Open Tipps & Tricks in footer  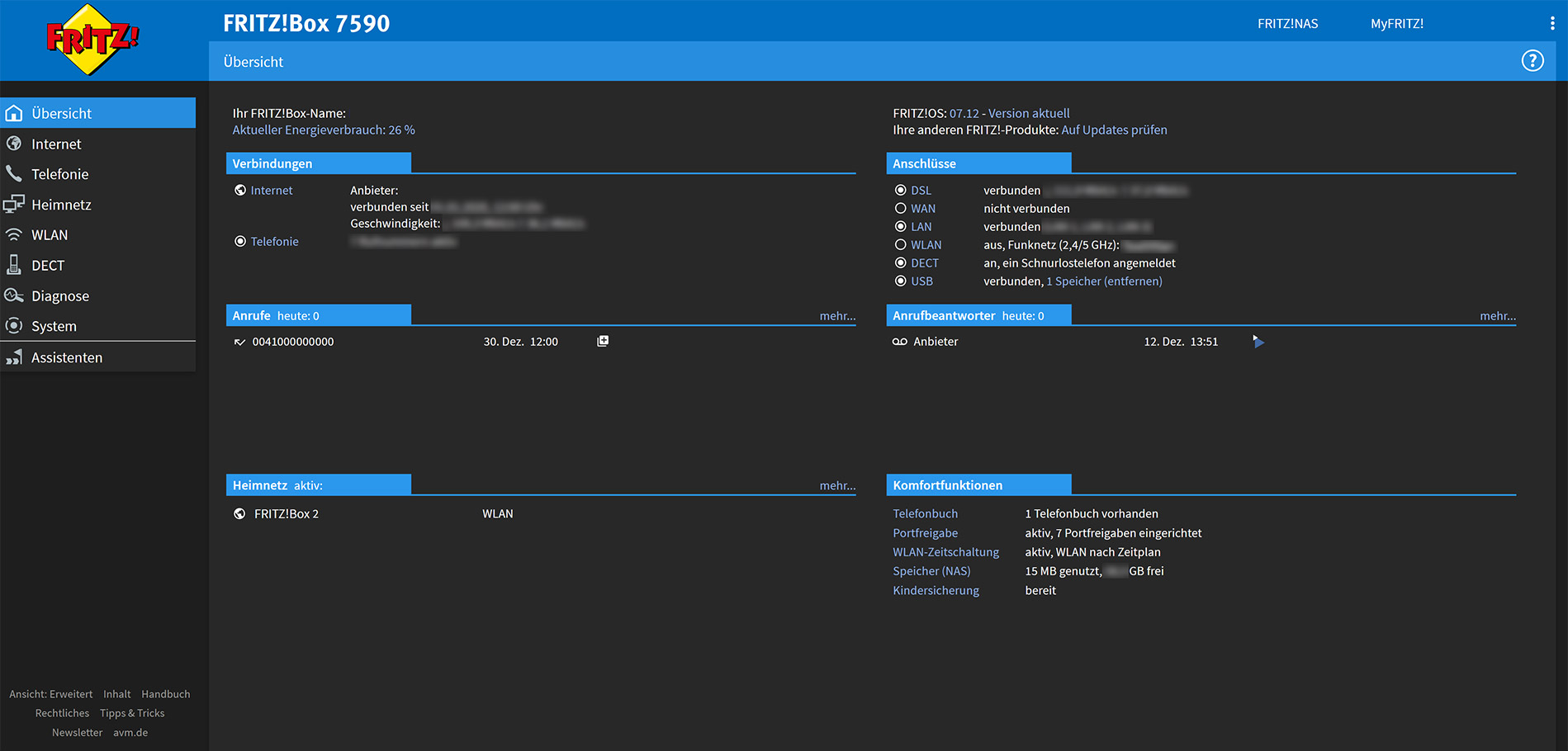pos(132,713)
